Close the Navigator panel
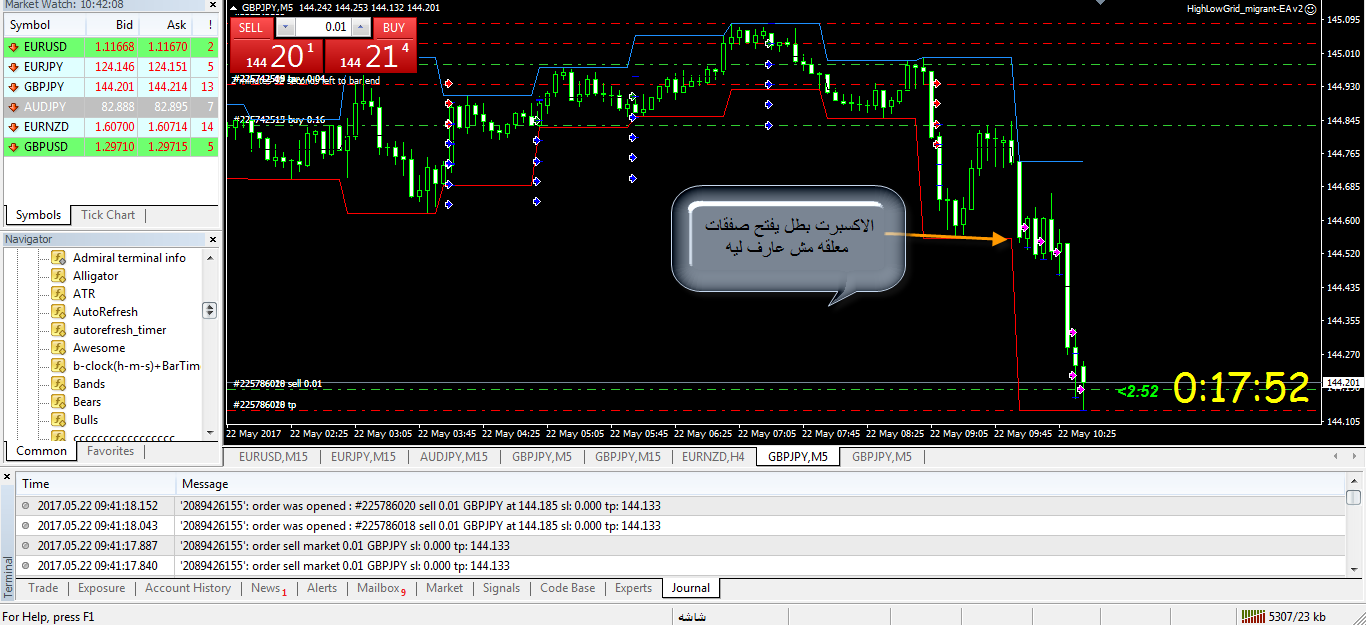 pos(213,239)
